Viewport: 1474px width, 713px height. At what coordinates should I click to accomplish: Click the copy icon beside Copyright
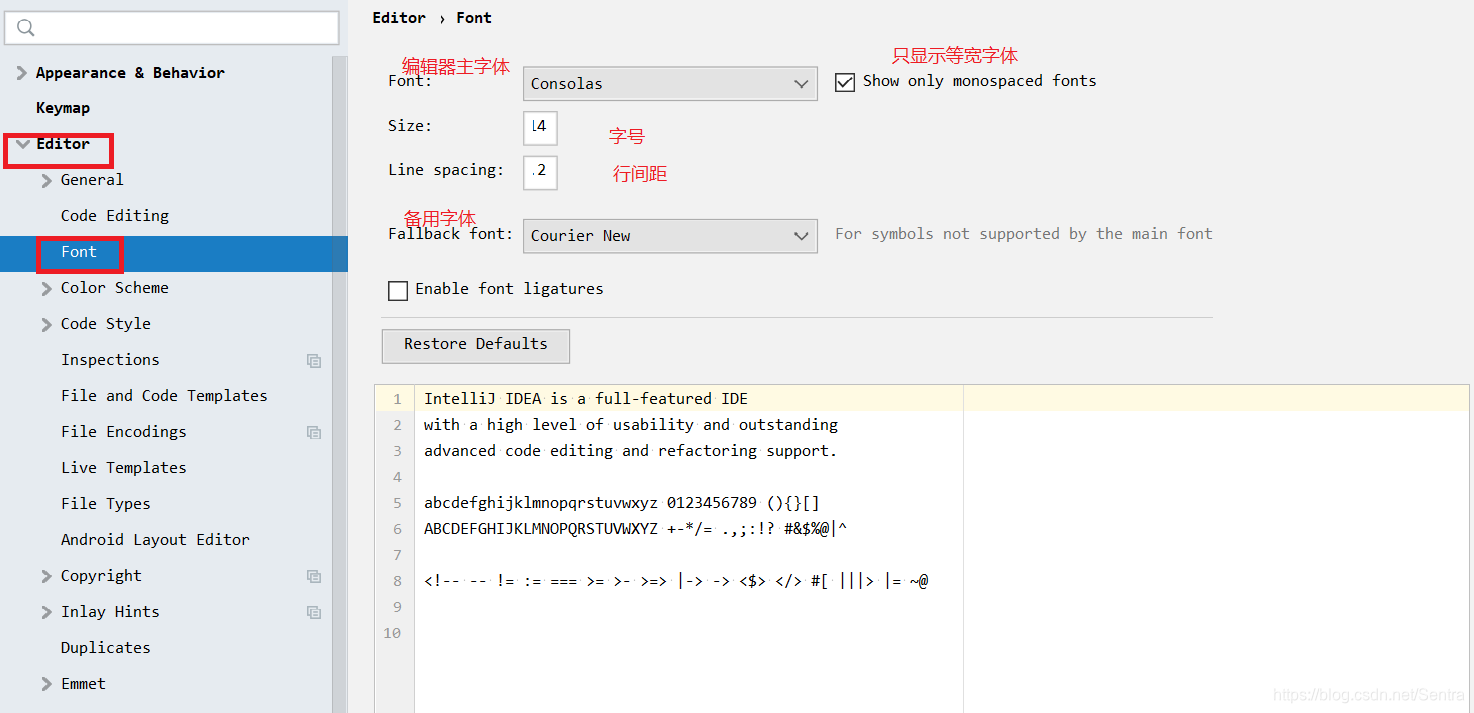(x=314, y=577)
